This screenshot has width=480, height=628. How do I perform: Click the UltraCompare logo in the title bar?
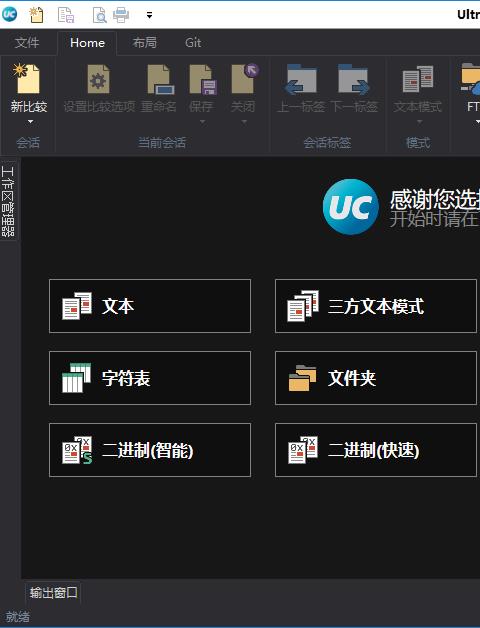[x=9, y=14]
